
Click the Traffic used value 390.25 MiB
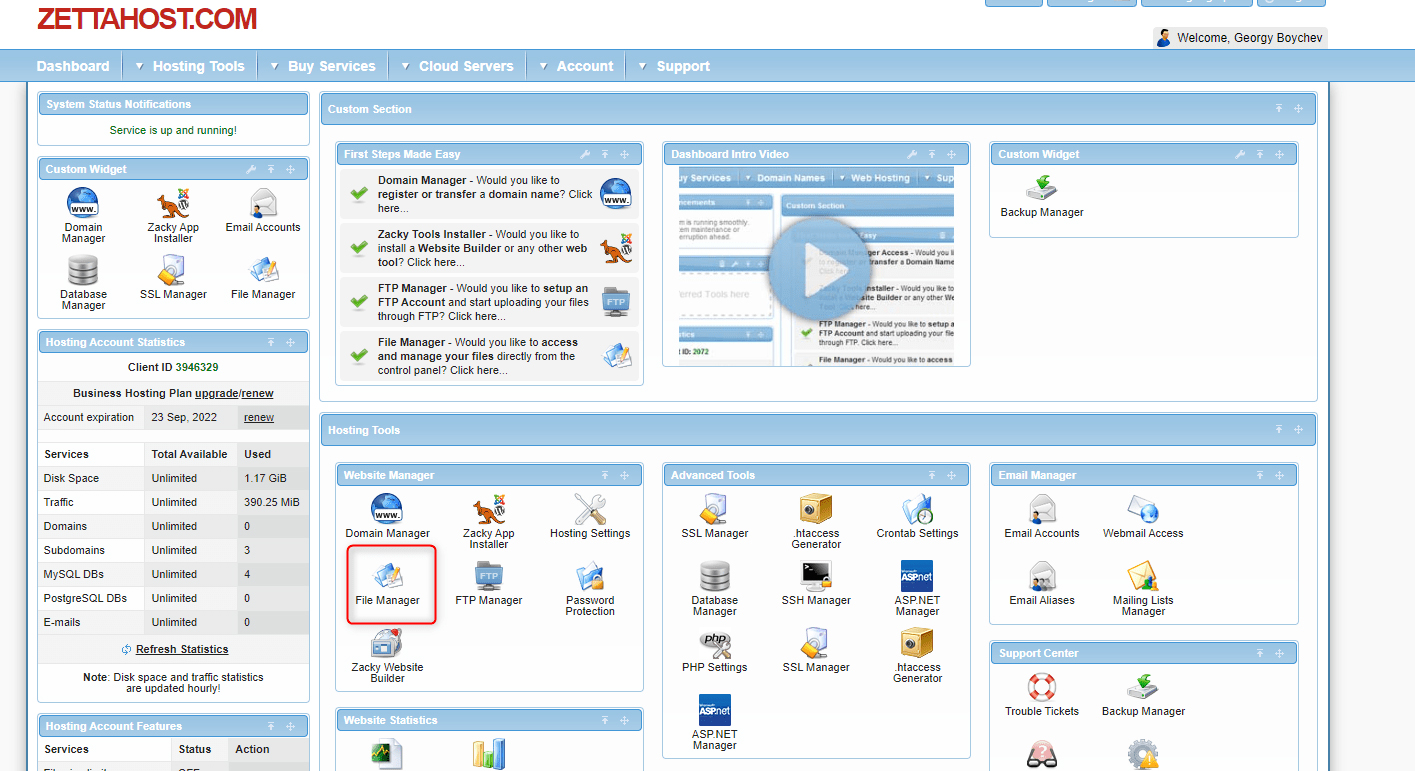[272, 502]
